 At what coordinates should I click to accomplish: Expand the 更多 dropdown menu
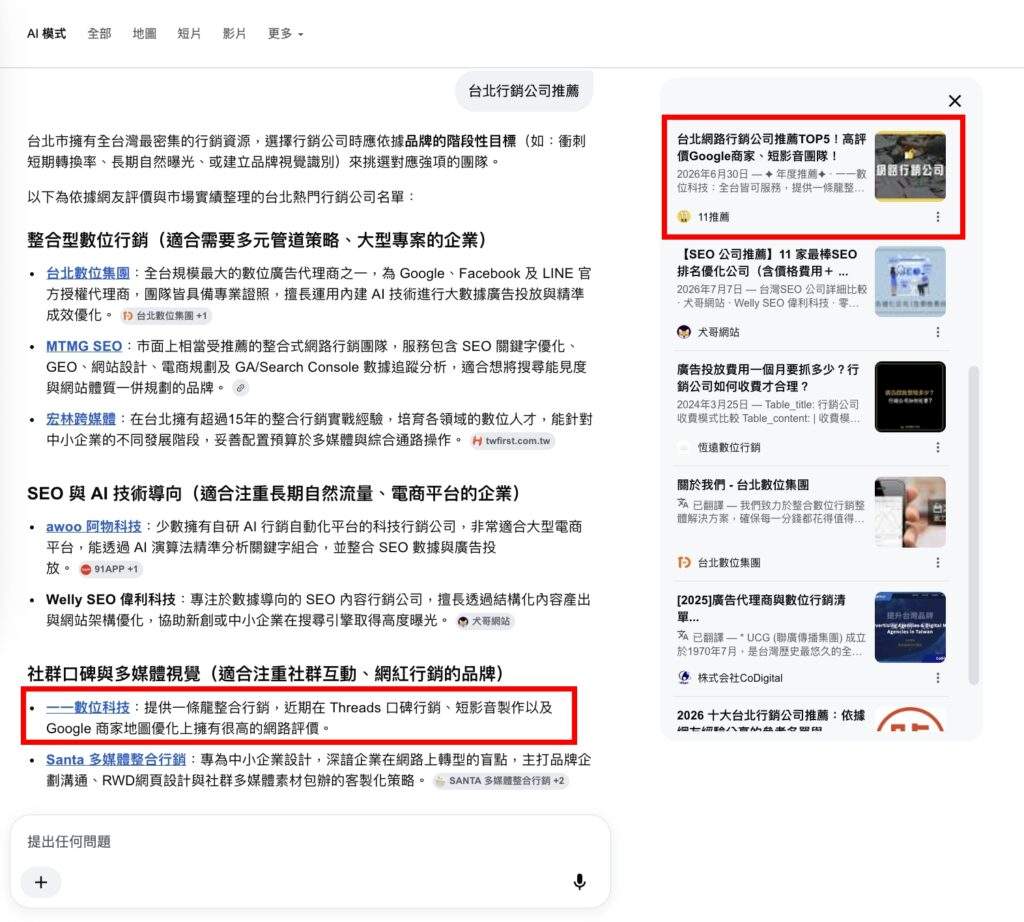[x=285, y=34]
